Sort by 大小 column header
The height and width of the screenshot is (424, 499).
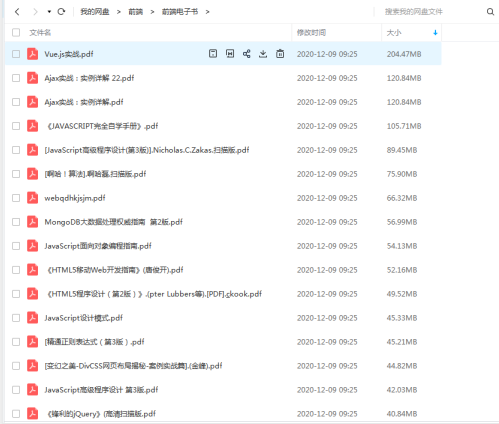[x=394, y=33]
